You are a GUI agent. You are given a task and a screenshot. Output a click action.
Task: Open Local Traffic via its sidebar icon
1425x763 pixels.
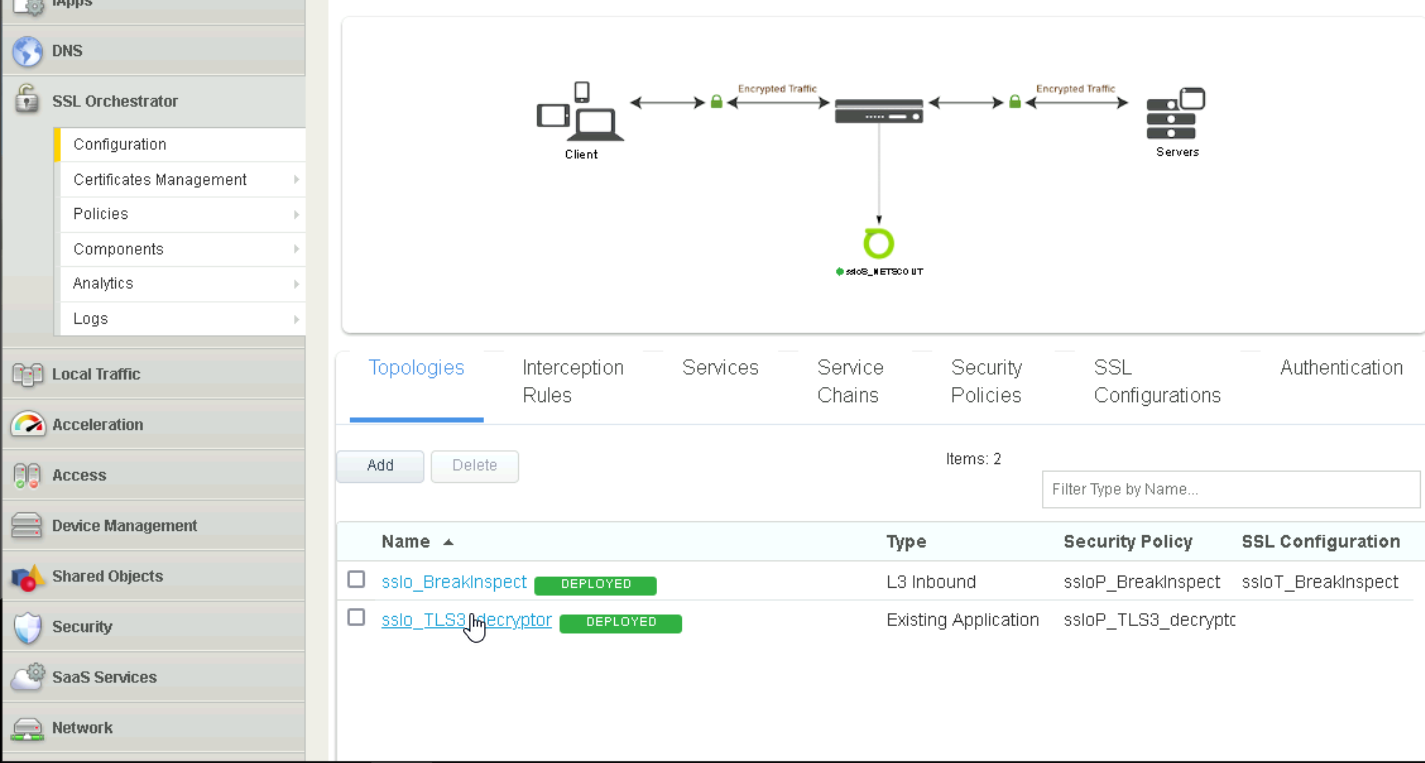pos(27,374)
